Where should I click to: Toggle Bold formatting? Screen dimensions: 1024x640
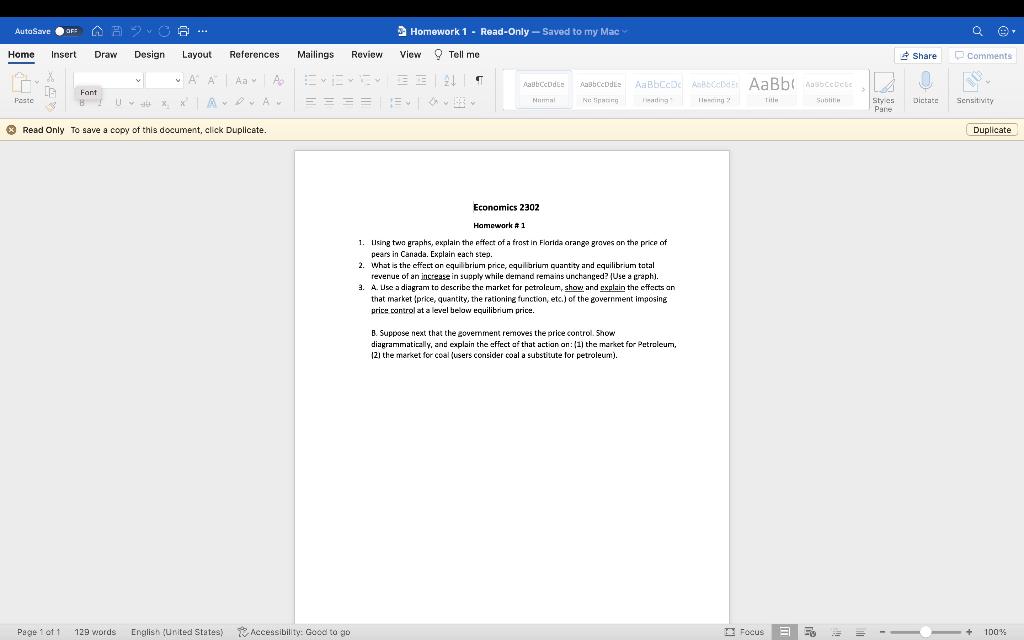click(x=82, y=103)
